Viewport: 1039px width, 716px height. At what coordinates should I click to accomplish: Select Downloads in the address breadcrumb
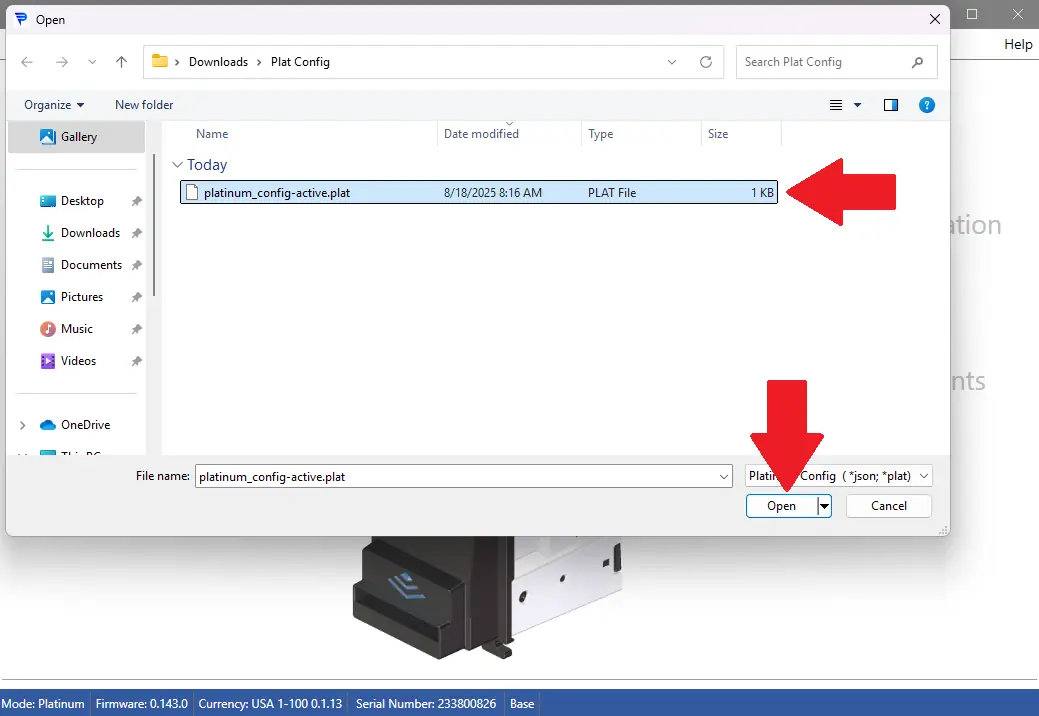coord(218,62)
